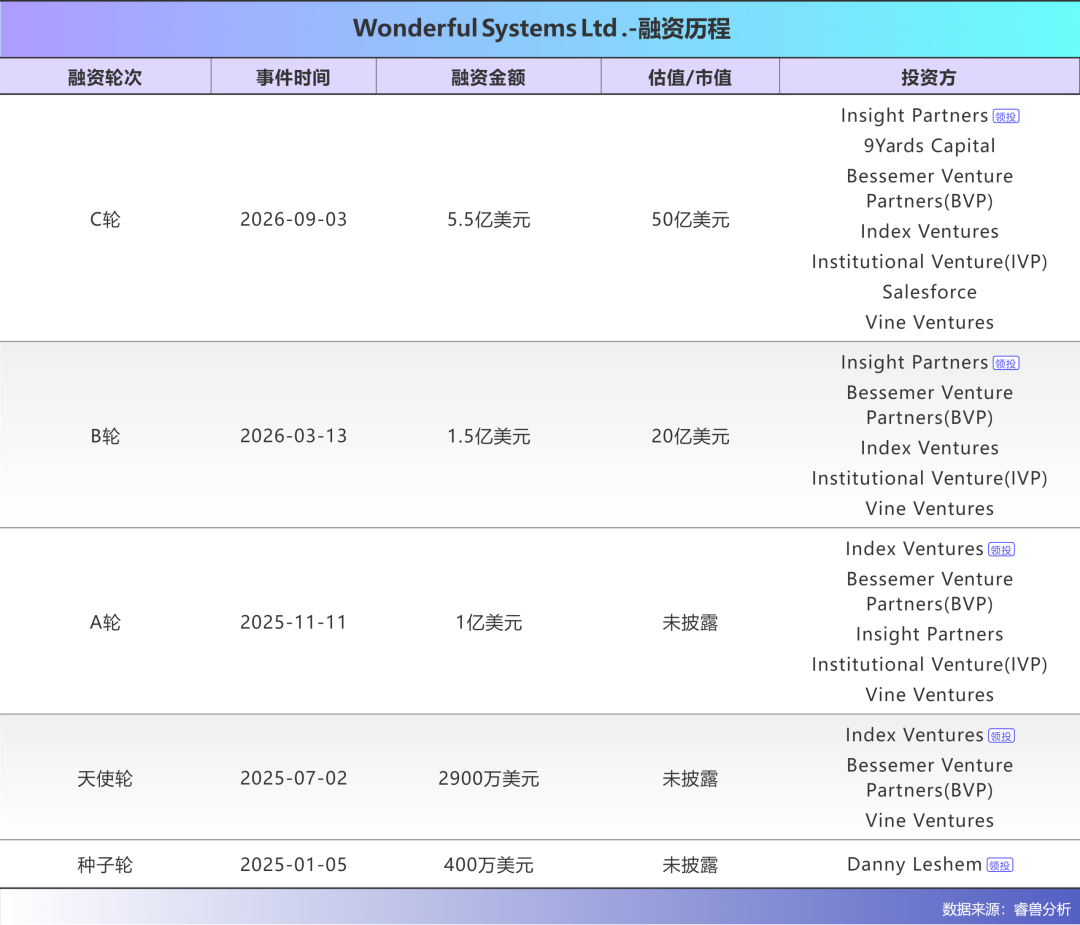
Task: Select the 天使轮 round cell
Action: (105, 778)
